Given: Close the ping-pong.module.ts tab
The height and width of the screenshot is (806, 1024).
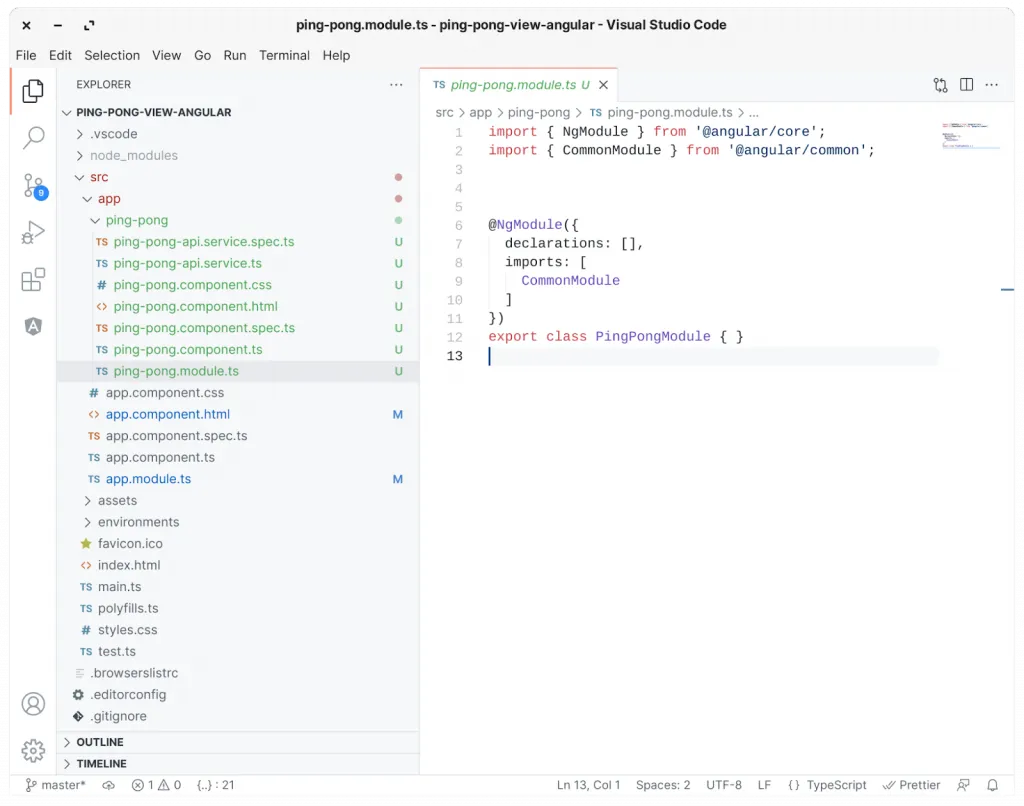Looking at the screenshot, I should point(603,85).
